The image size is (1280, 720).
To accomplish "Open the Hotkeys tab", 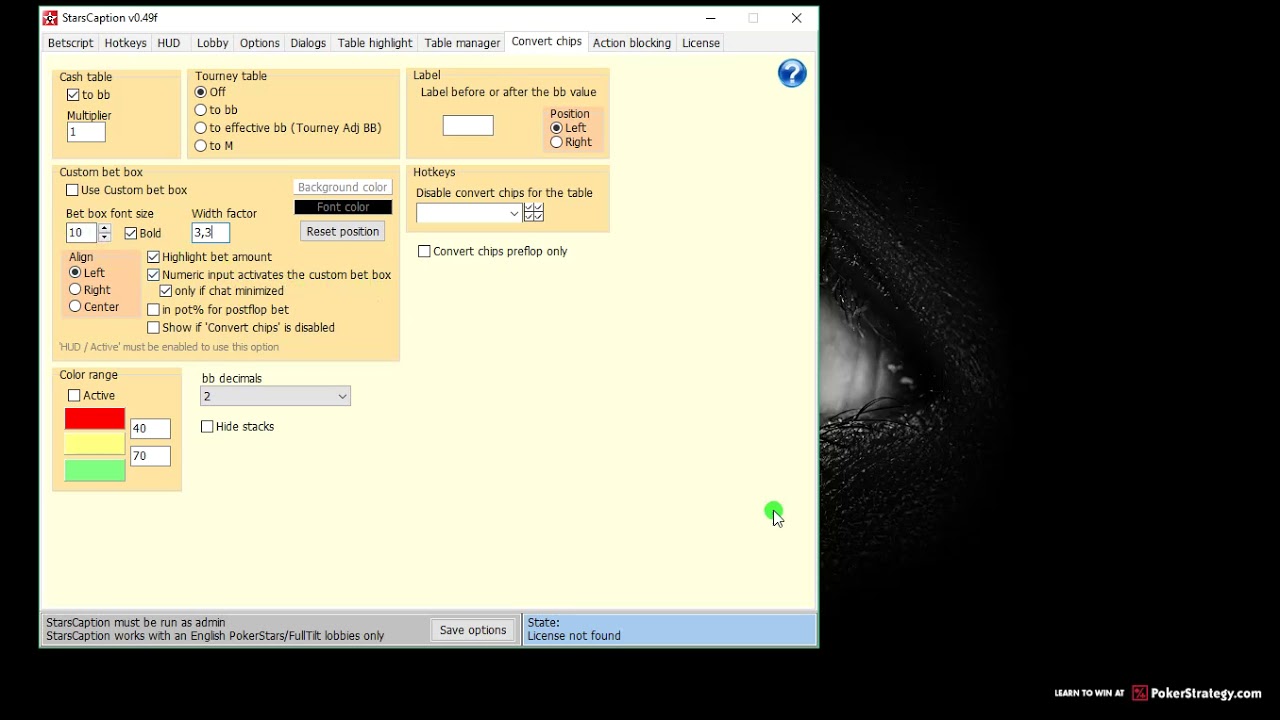I will coord(125,43).
